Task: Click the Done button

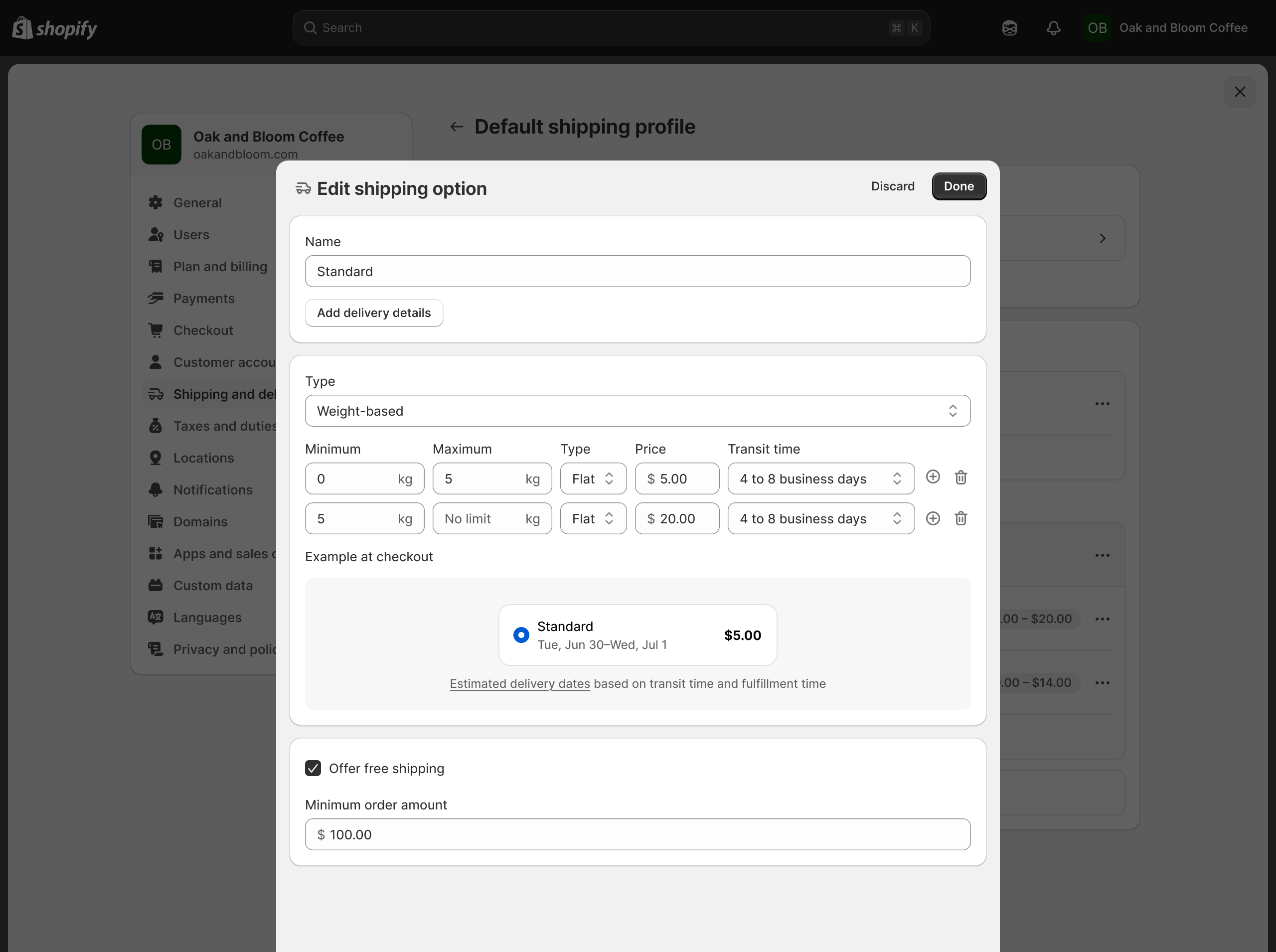Action: [x=958, y=186]
